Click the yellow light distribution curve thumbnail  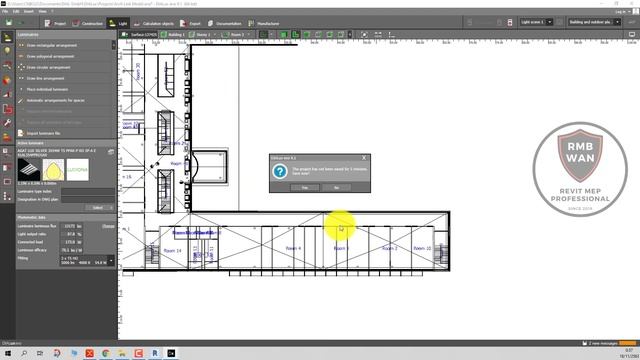click(53, 169)
